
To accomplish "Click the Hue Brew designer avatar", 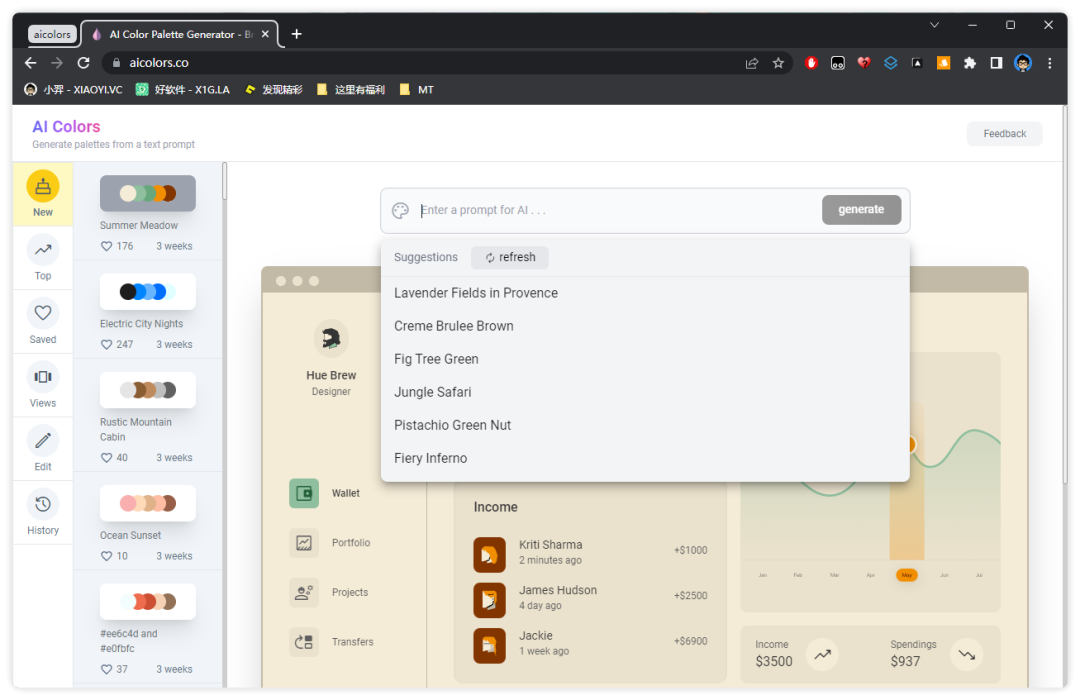I will point(331,338).
